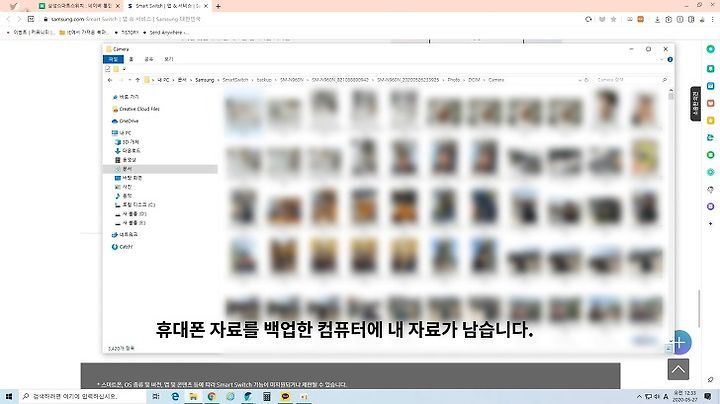Open Calculator from the taskbar
Screen dimensions: 720x404
click(x=267, y=396)
